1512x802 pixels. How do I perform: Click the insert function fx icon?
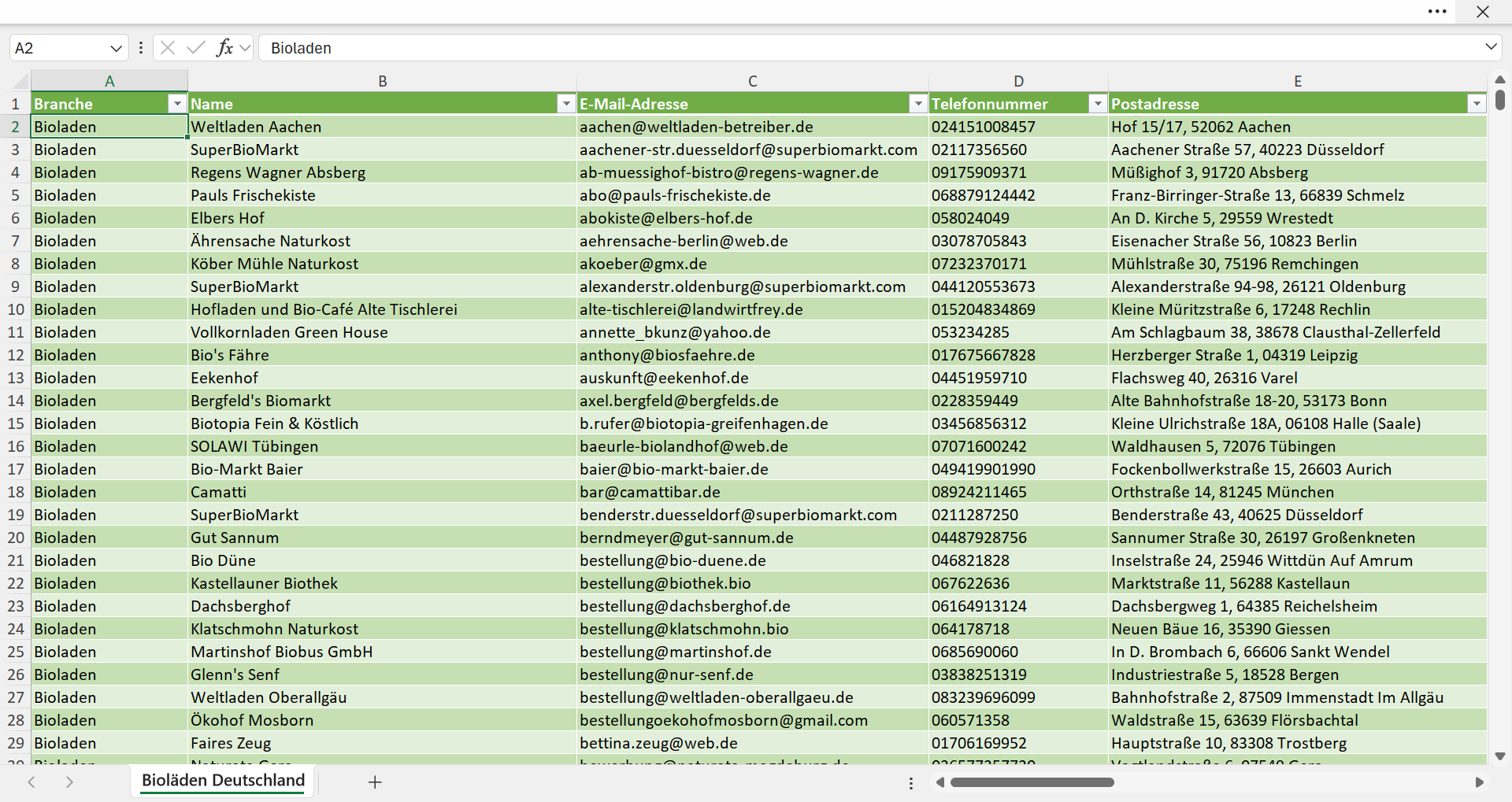tap(224, 48)
